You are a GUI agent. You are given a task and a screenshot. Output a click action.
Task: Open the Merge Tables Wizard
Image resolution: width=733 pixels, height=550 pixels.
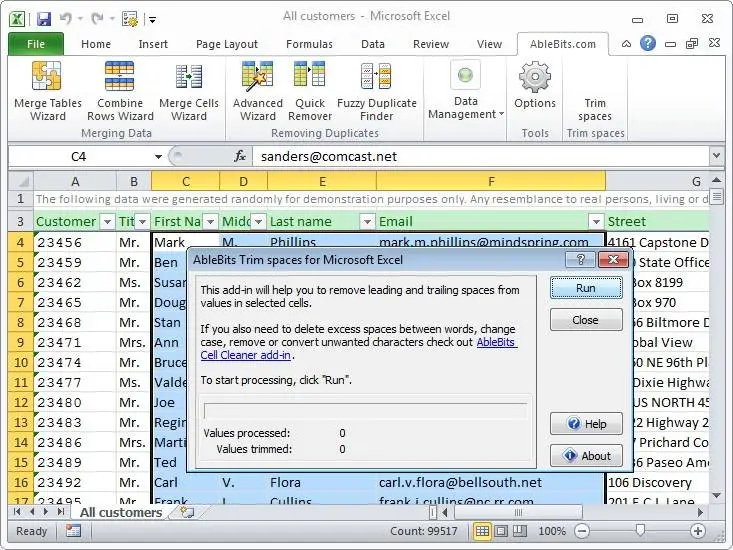(47, 92)
